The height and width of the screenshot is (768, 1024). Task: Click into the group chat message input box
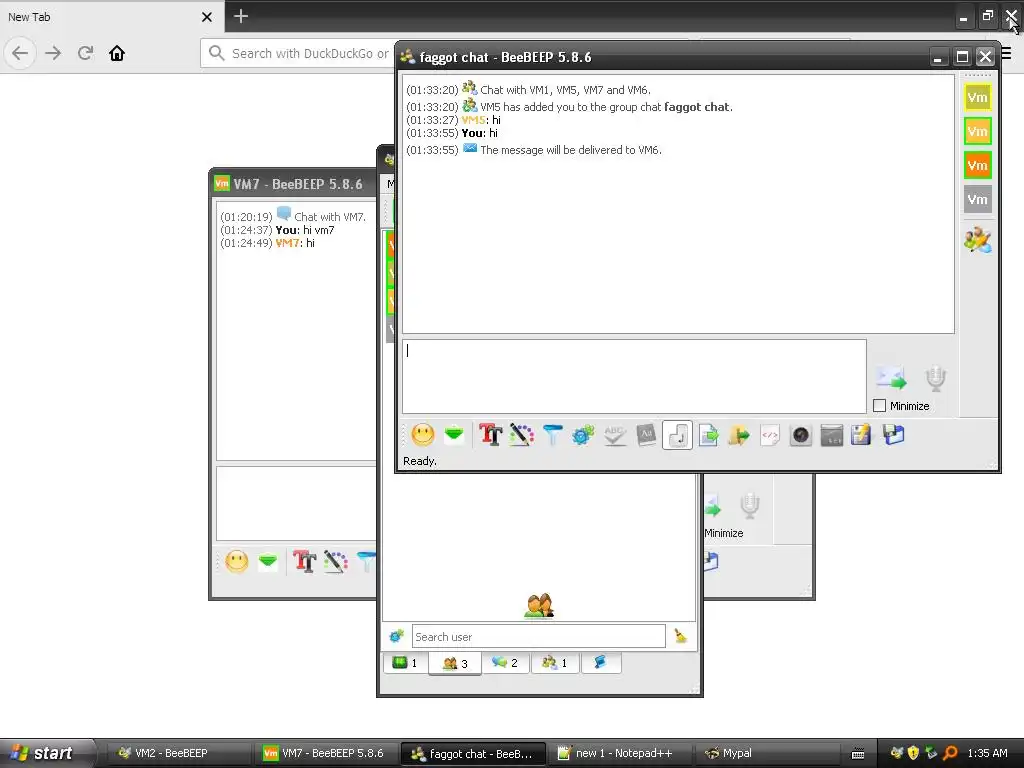634,376
